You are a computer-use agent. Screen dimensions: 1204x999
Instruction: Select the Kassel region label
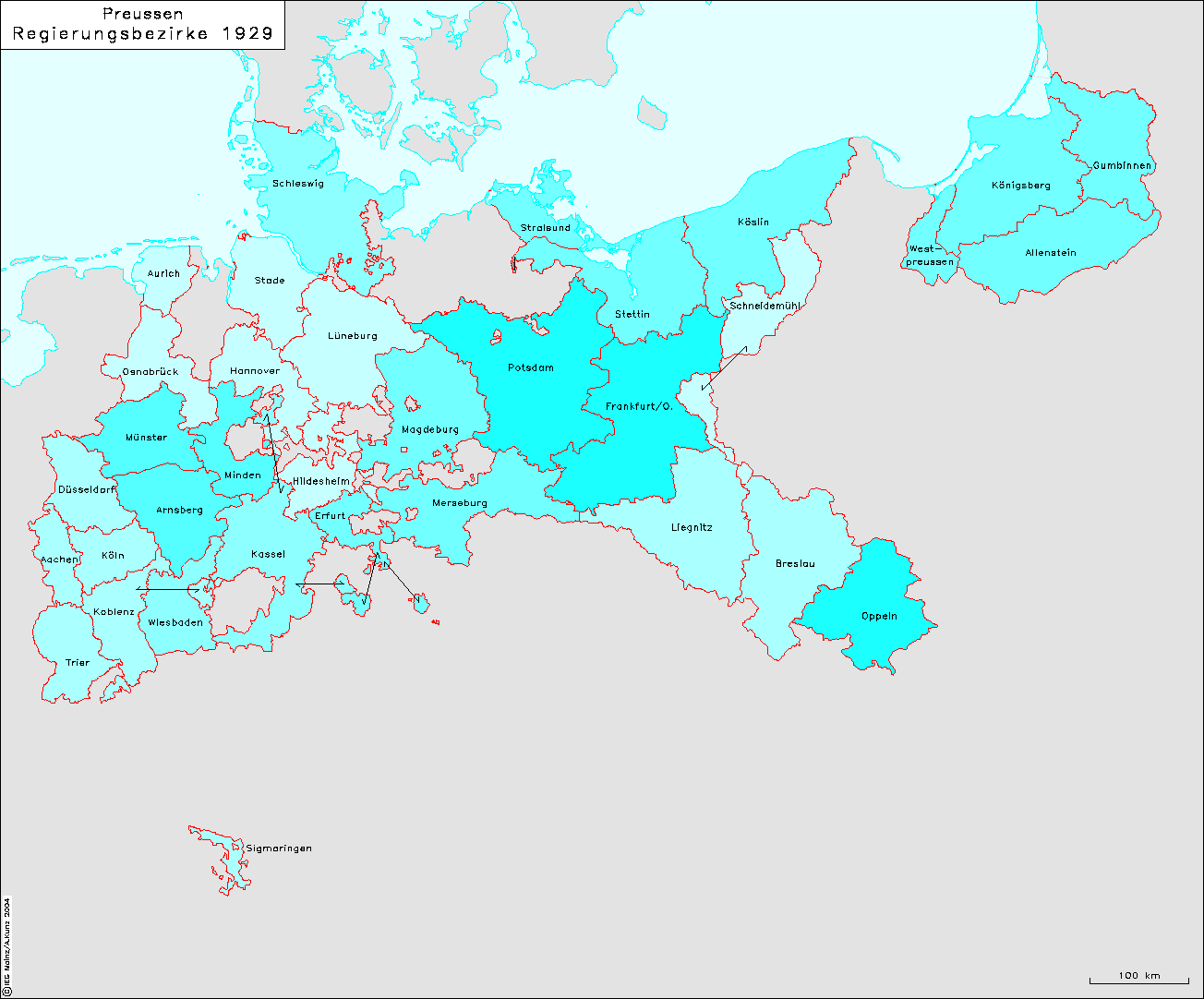[x=268, y=555]
